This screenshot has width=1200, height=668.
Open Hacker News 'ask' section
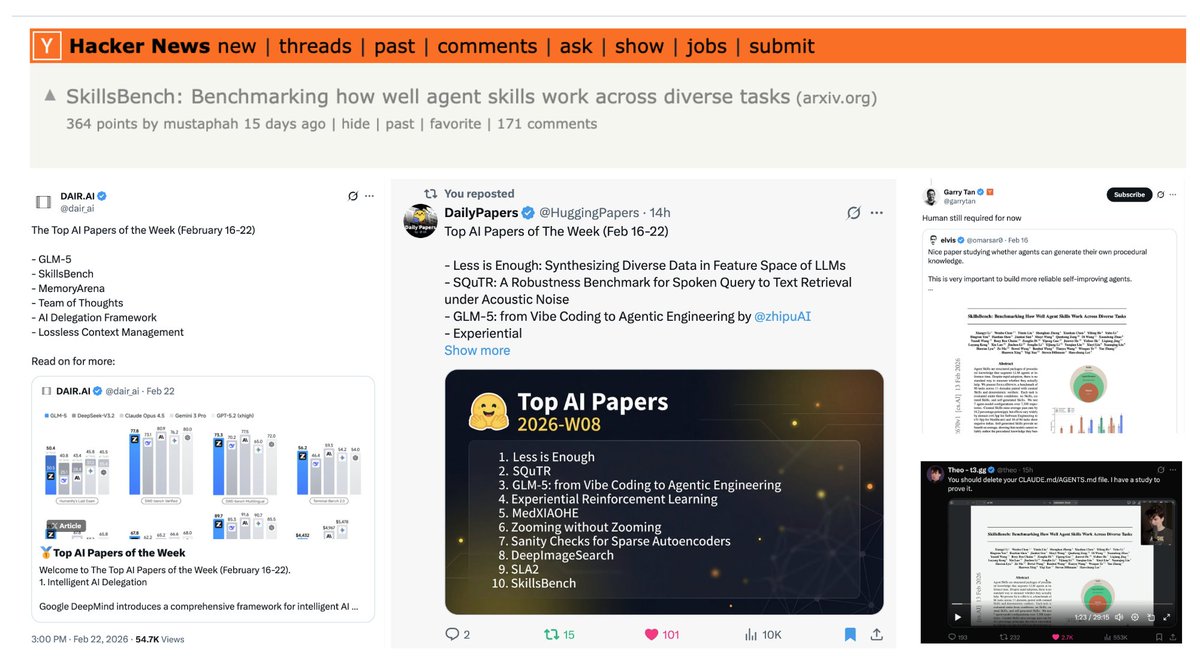(x=576, y=46)
